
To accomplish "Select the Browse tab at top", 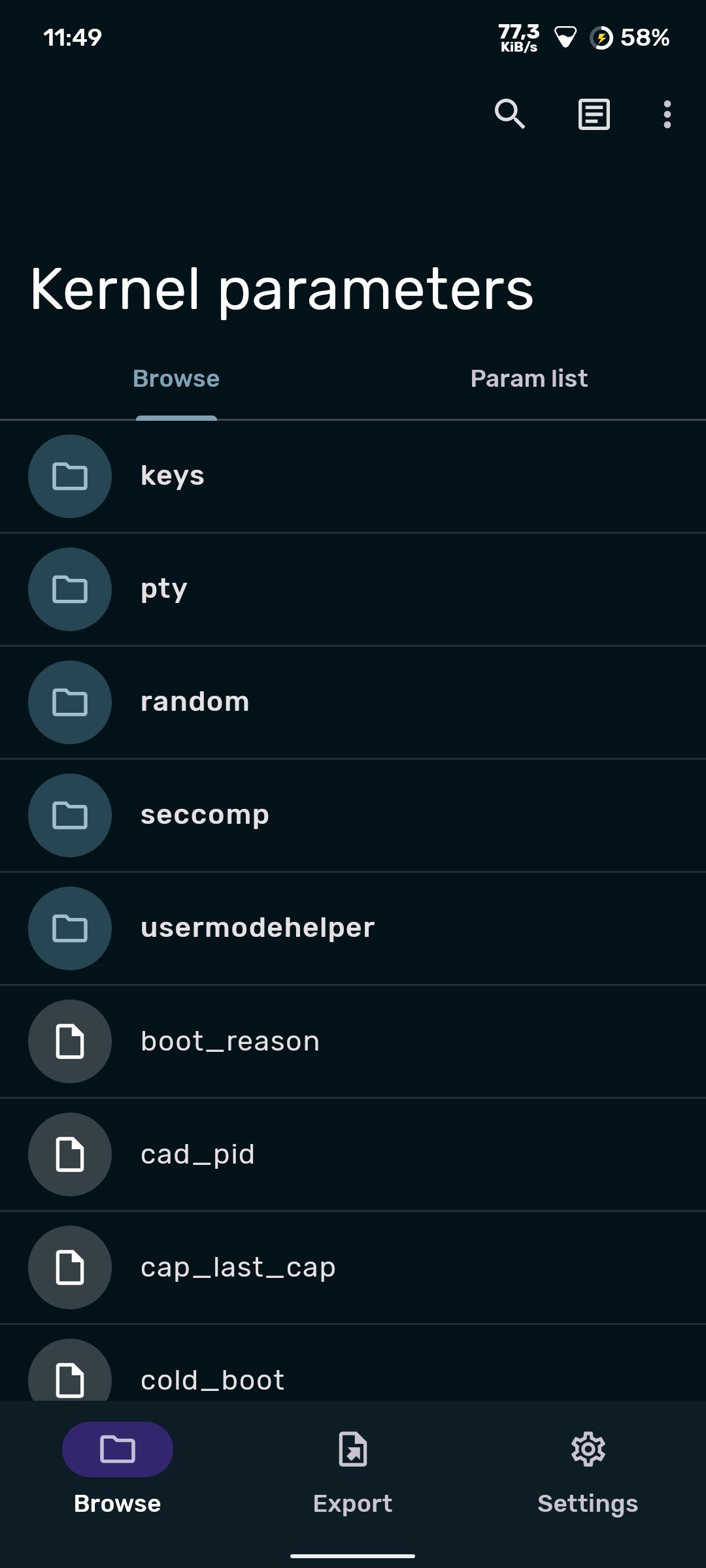I will [176, 379].
